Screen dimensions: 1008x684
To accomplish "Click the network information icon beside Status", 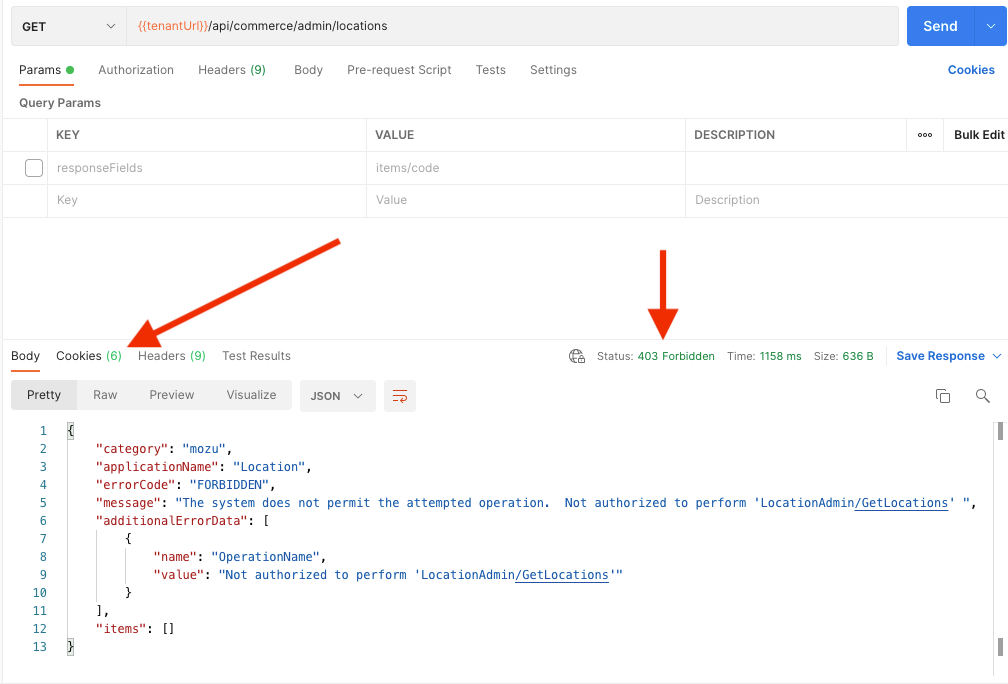I will coord(577,355).
